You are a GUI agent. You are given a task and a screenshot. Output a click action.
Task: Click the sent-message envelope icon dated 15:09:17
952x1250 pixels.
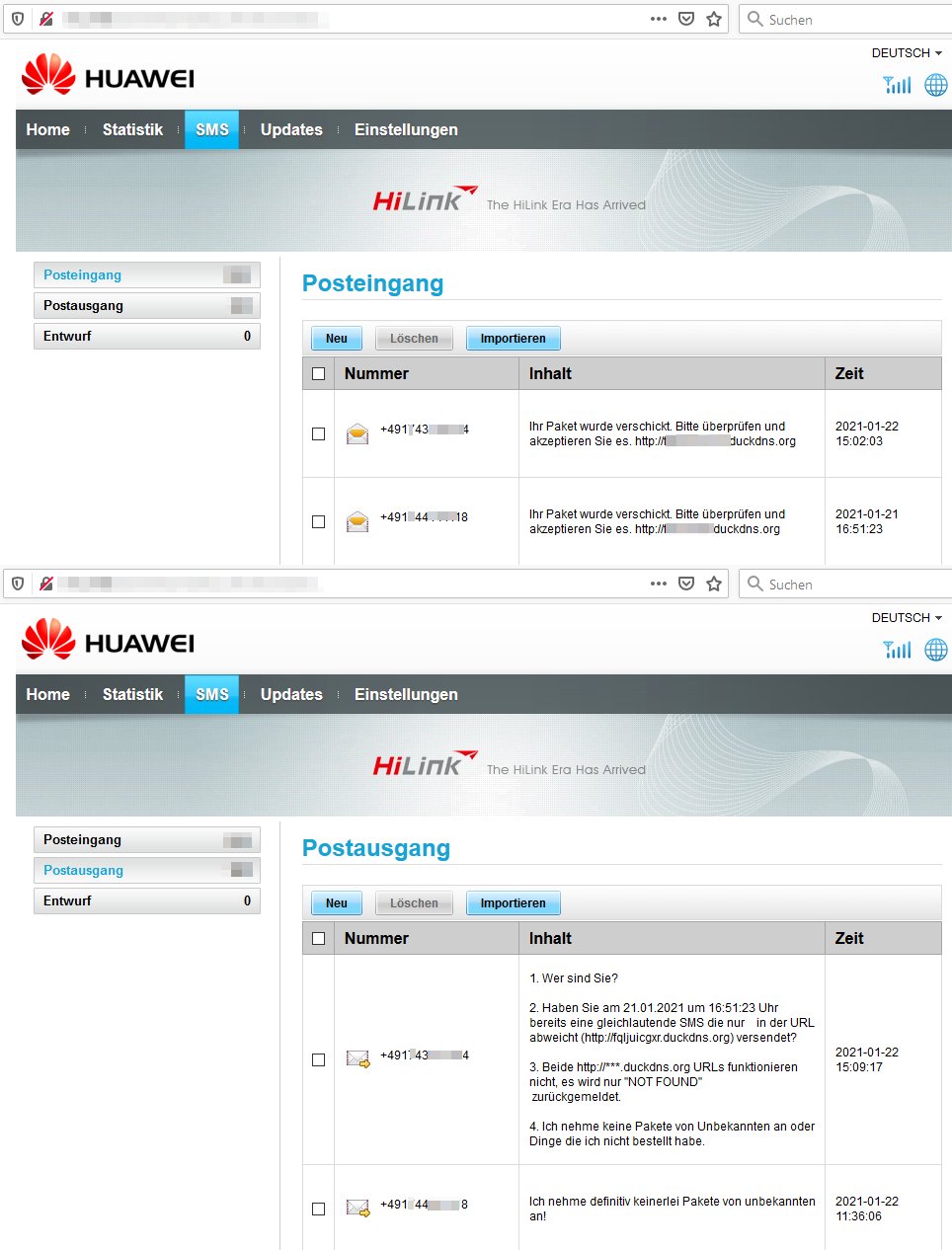tap(357, 1059)
